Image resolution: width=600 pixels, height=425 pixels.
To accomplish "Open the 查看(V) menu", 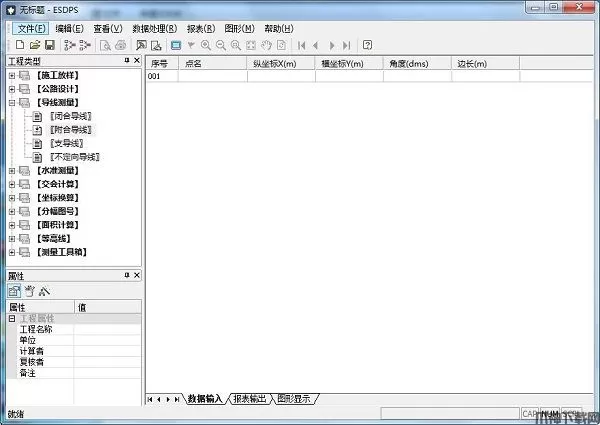I will tap(108, 28).
